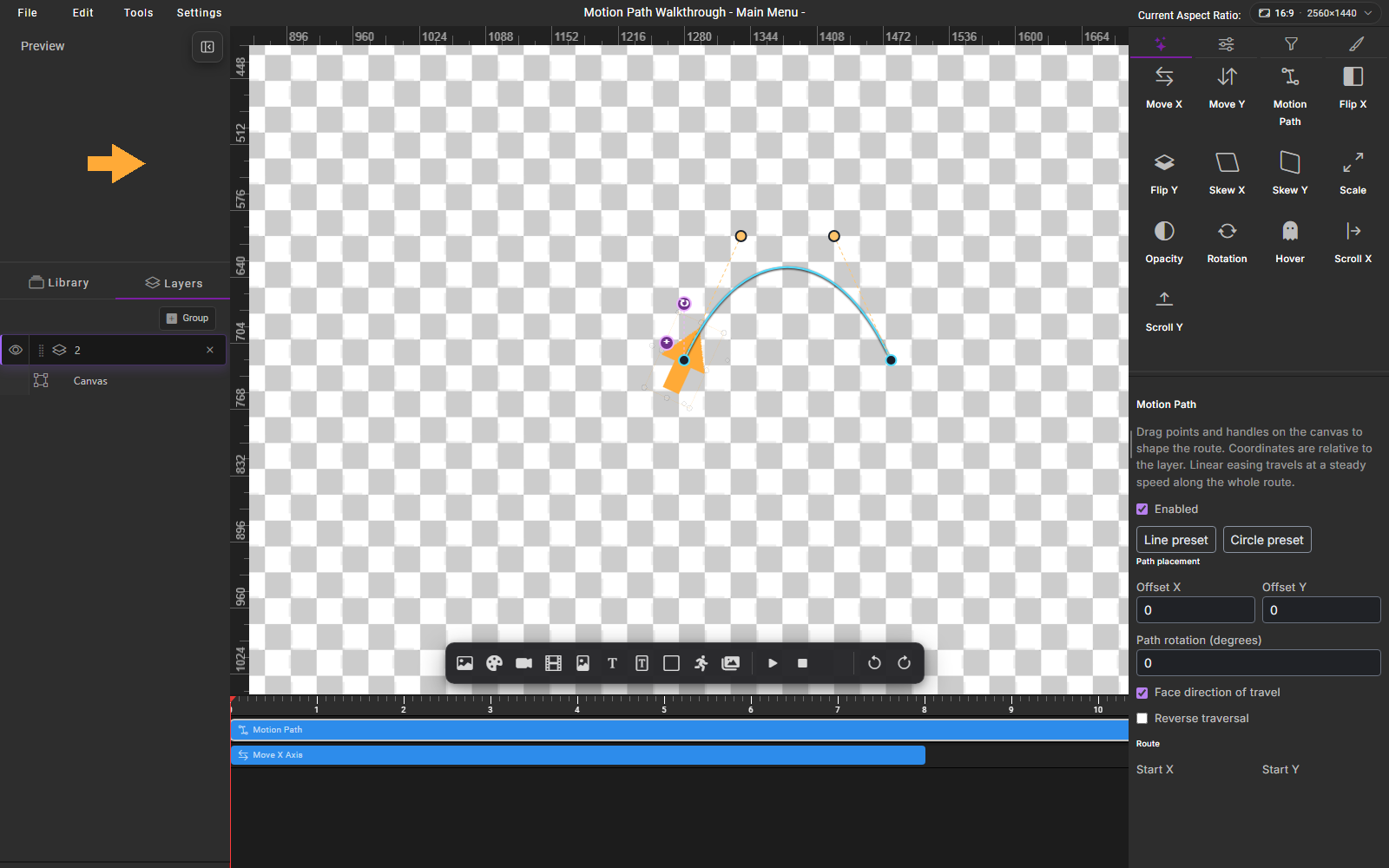The image size is (1389, 868).
Task: Switch to the Layers tab
Action: pyautogui.click(x=173, y=283)
